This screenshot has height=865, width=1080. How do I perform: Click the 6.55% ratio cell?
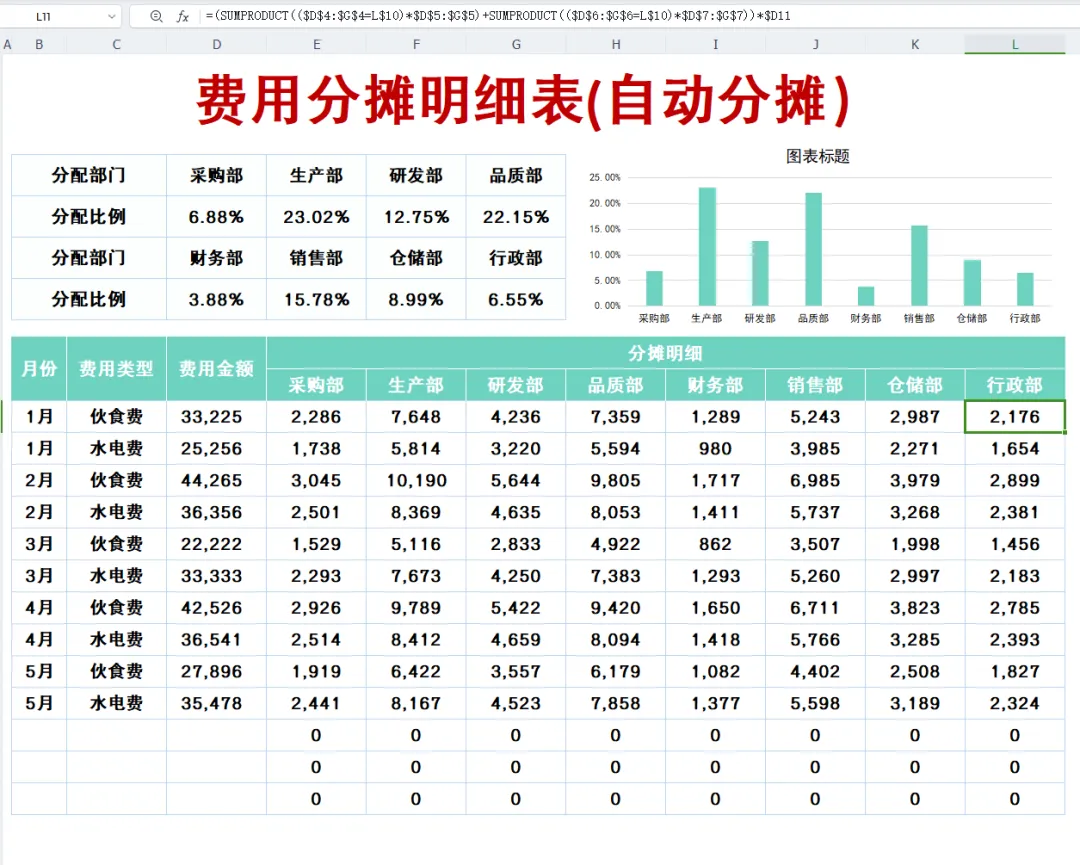tap(516, 300)
